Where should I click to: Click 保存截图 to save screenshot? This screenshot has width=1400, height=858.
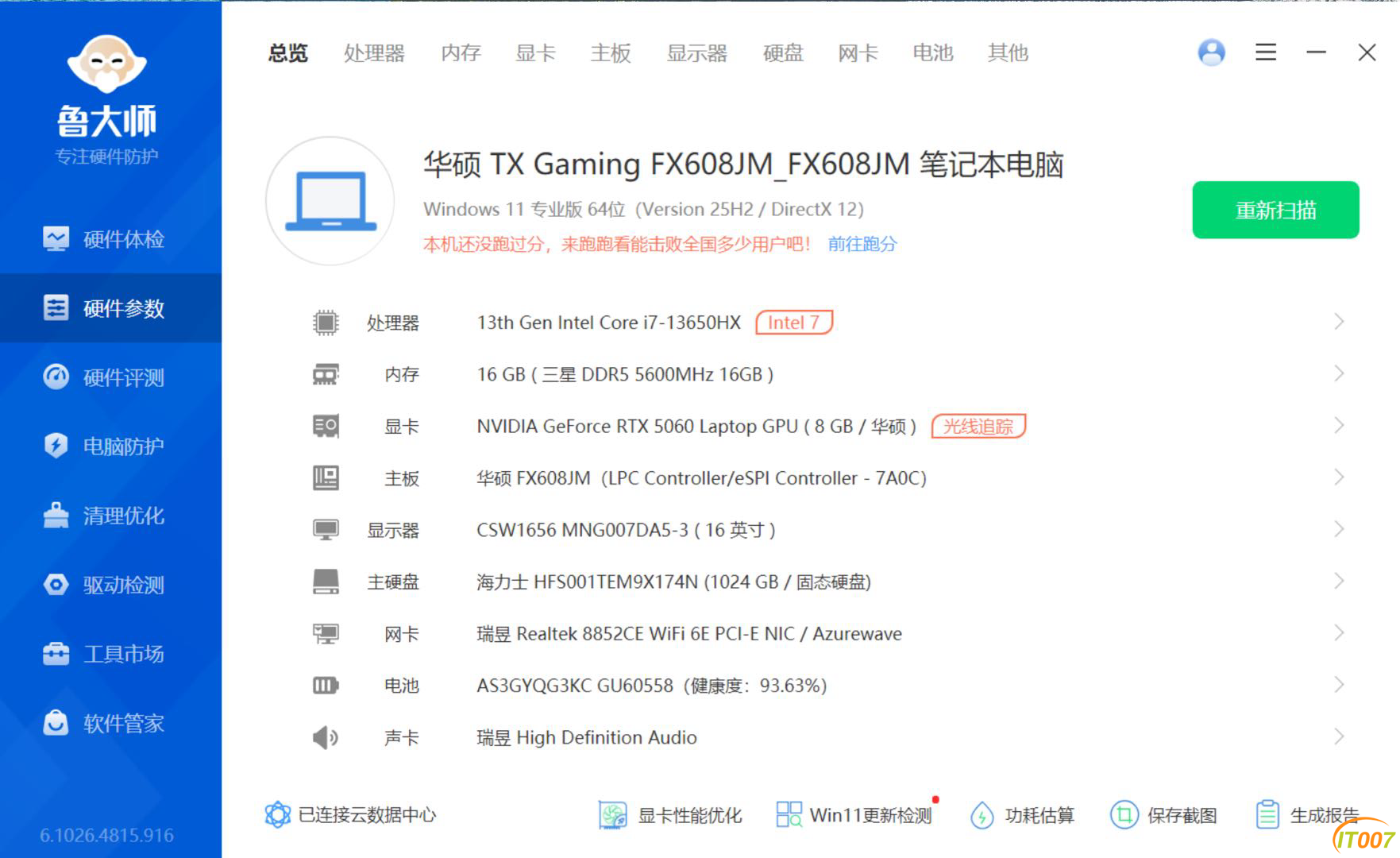[1163, 815]
